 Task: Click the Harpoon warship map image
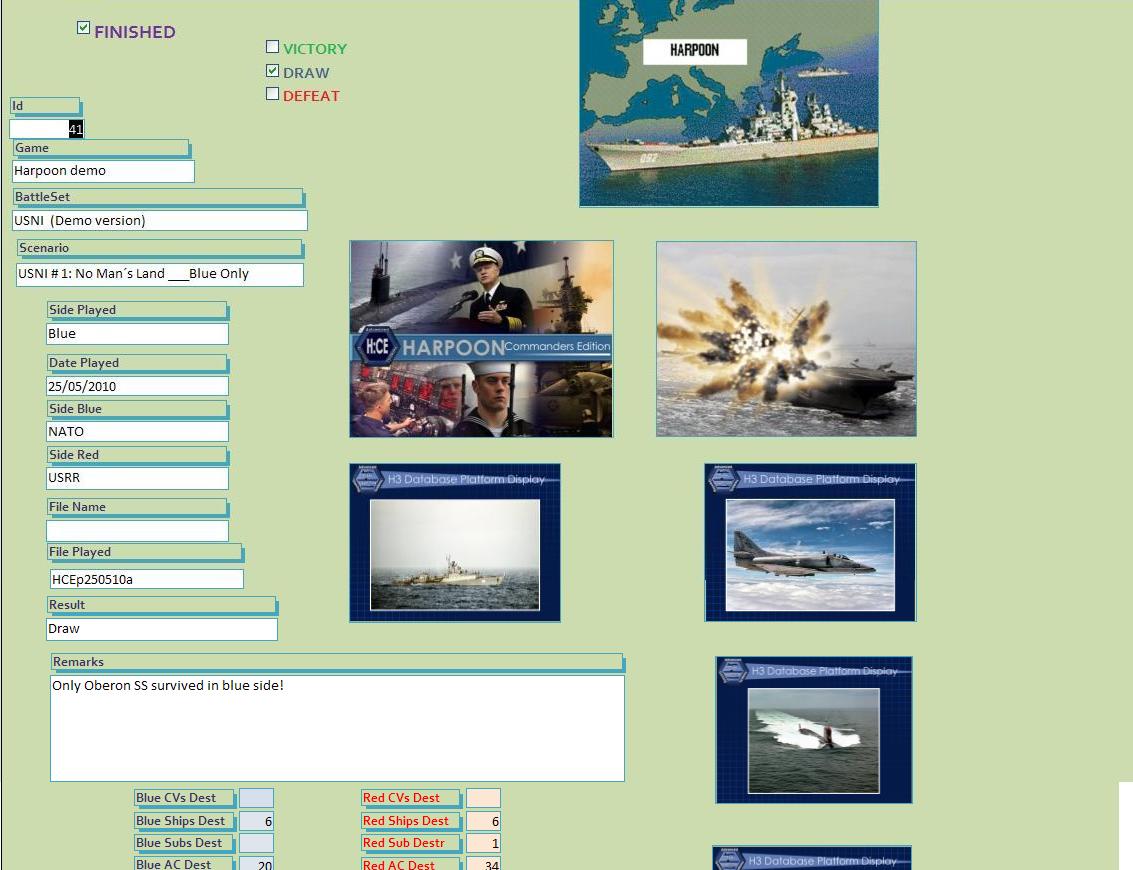click(728, 103)
